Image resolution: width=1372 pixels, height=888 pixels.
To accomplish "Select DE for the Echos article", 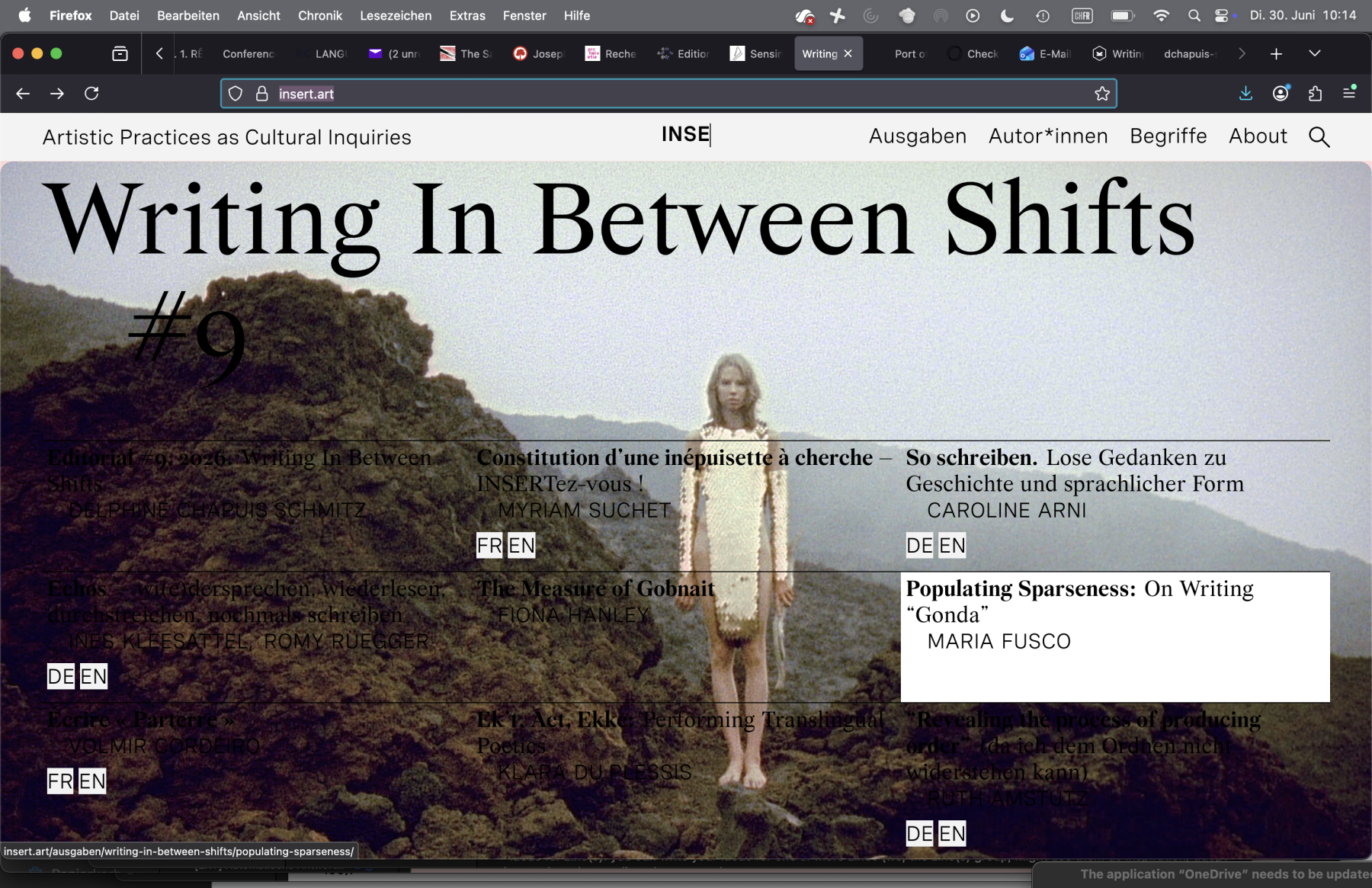I will tap(61, 676).
